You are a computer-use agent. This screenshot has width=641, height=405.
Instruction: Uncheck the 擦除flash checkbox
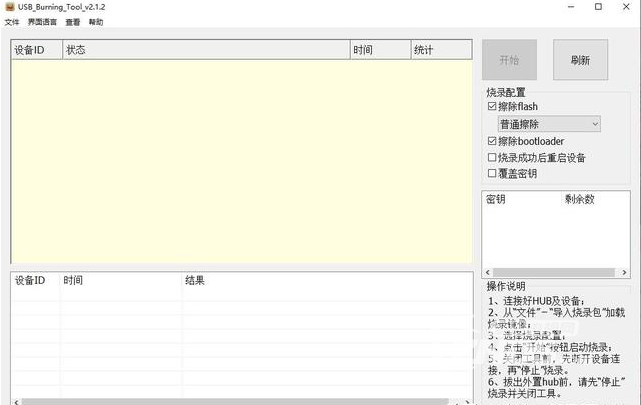click(492, 106)
